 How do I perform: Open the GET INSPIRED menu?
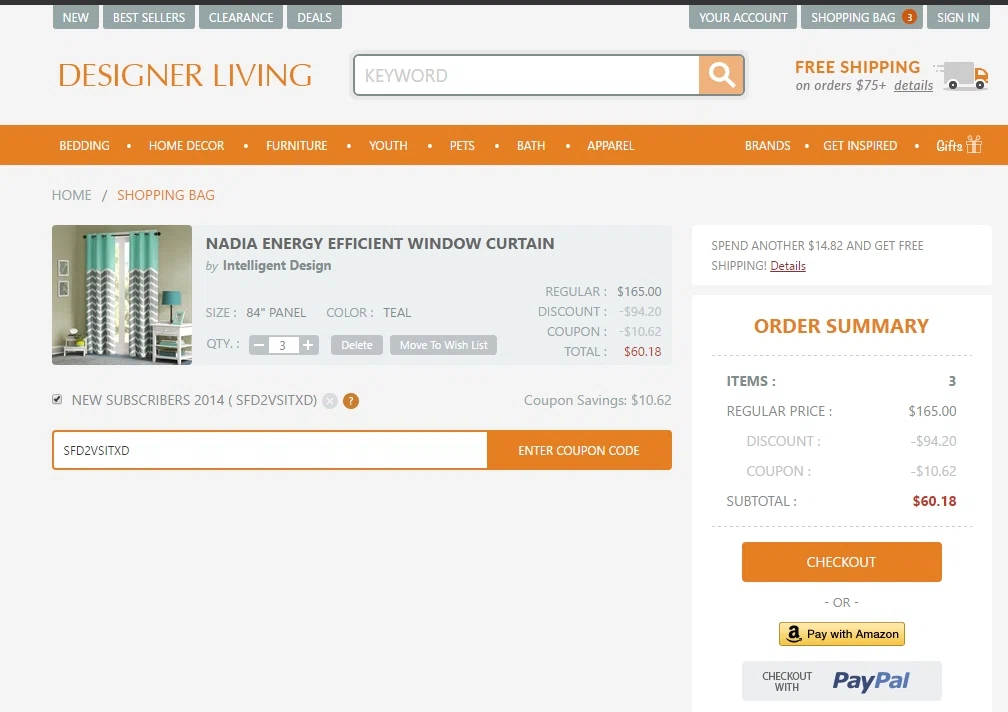coord(860,146)
